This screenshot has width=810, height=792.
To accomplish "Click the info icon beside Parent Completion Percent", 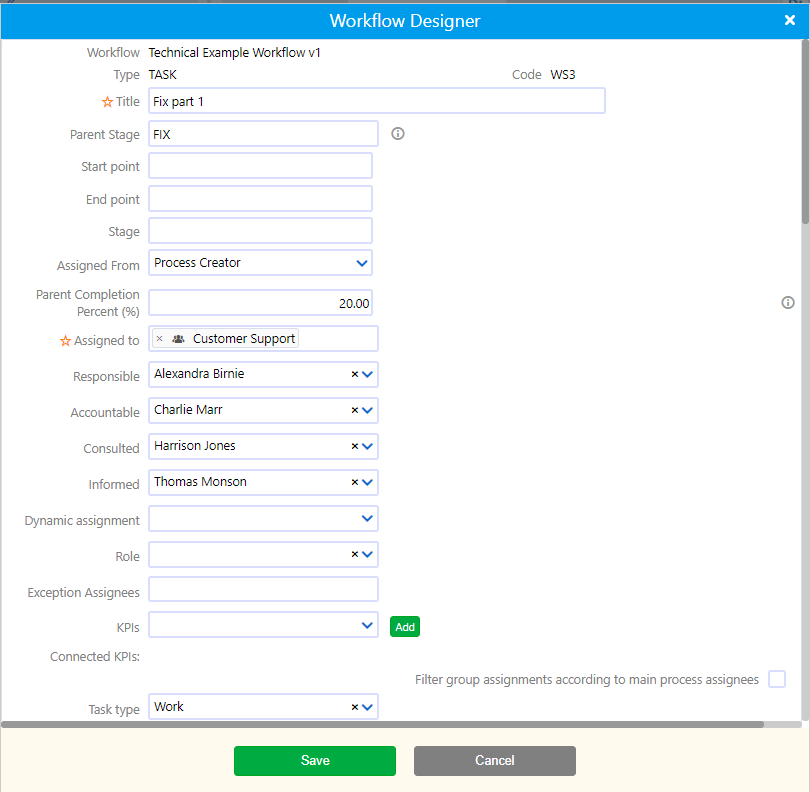I will click(787, 302).
